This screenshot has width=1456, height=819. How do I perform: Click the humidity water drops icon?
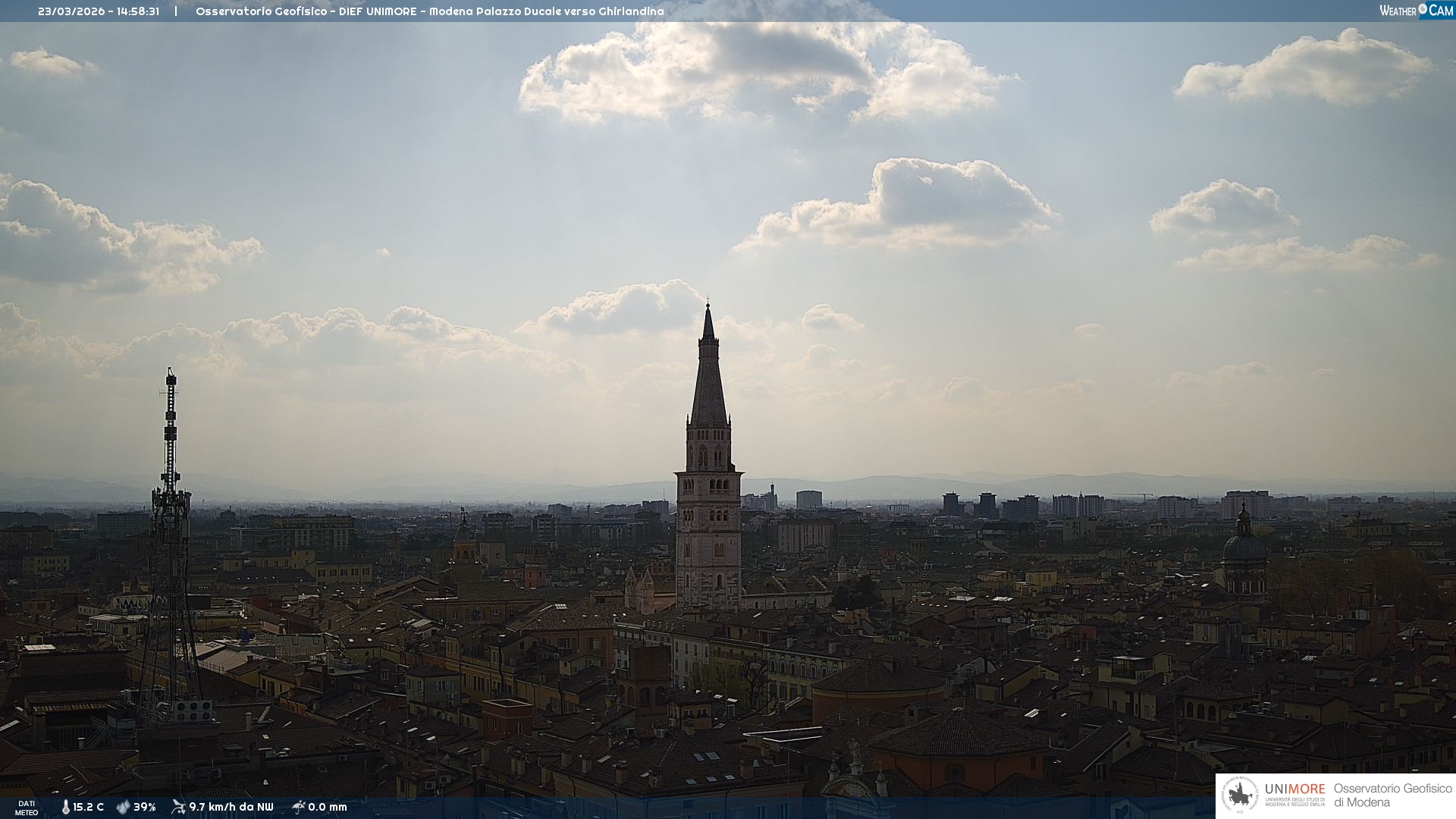point(123,807)
